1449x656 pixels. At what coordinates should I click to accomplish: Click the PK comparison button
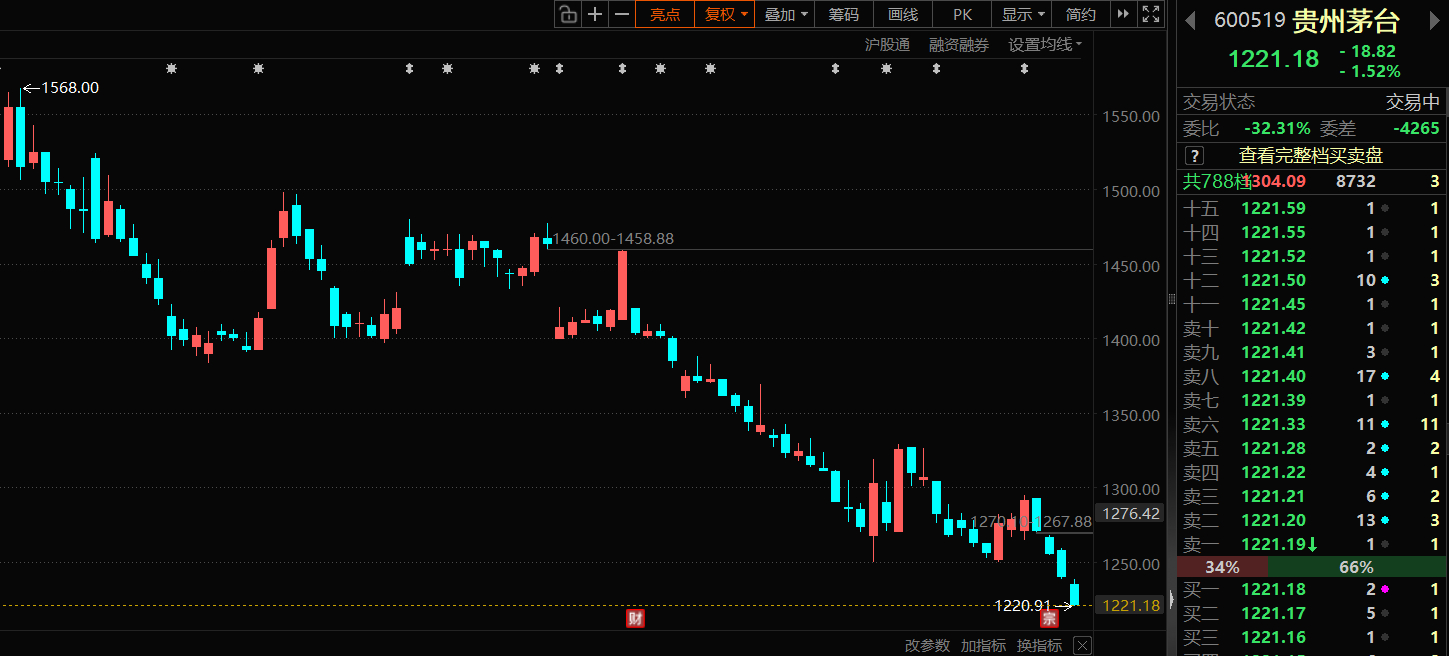962,14
